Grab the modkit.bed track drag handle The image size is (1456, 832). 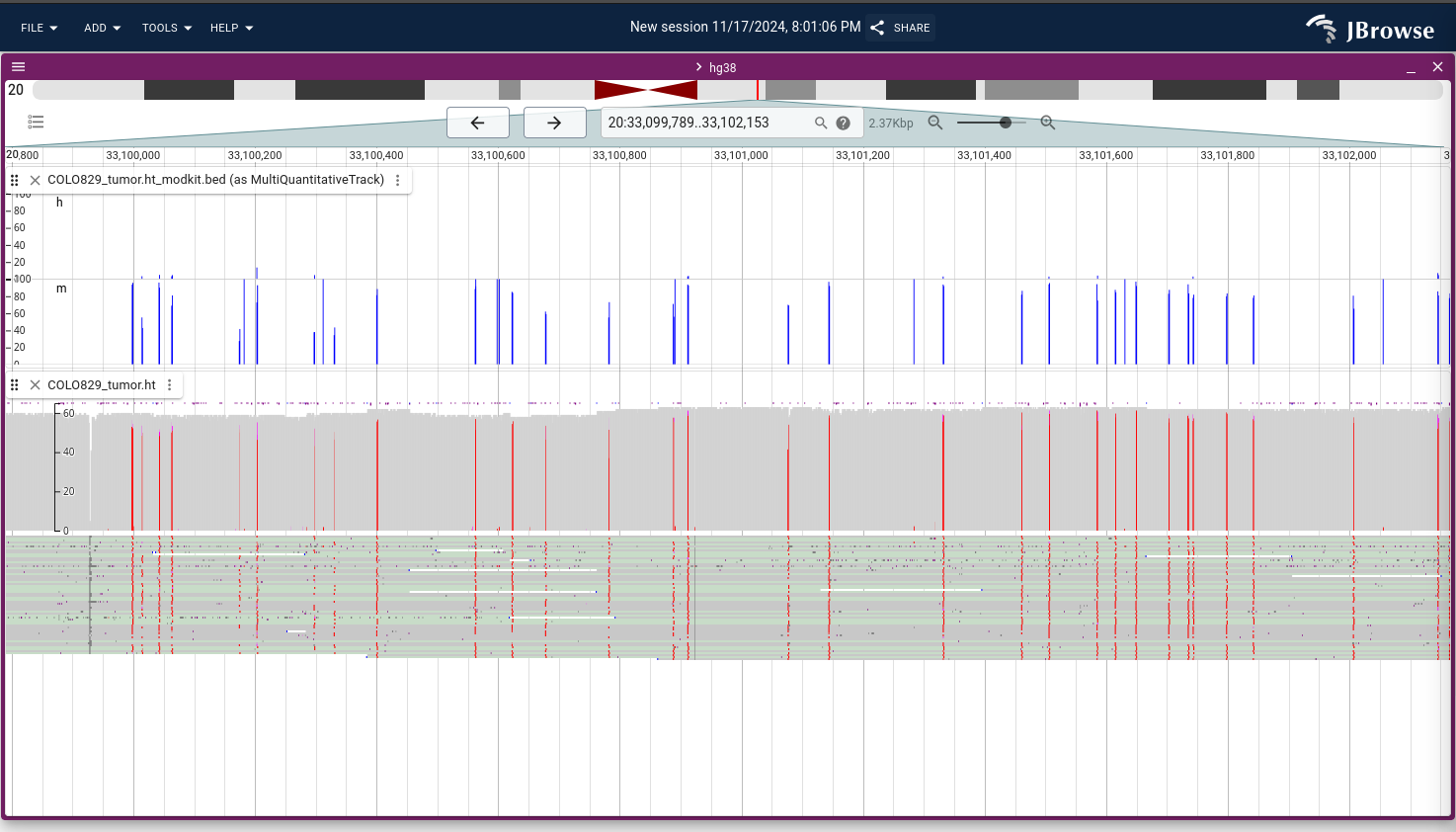pyautogui.click(x=15, y=180)
